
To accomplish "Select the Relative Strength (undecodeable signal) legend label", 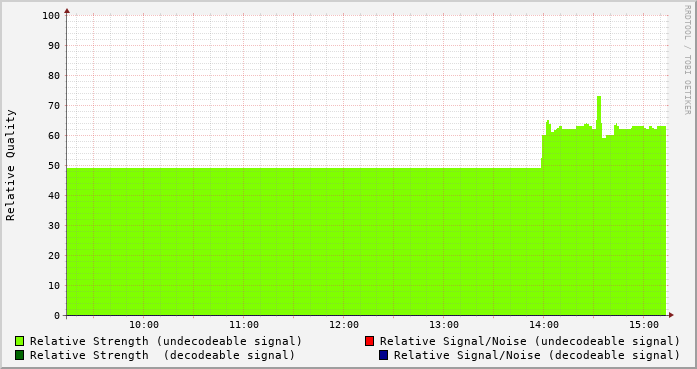I will (166, 341).
